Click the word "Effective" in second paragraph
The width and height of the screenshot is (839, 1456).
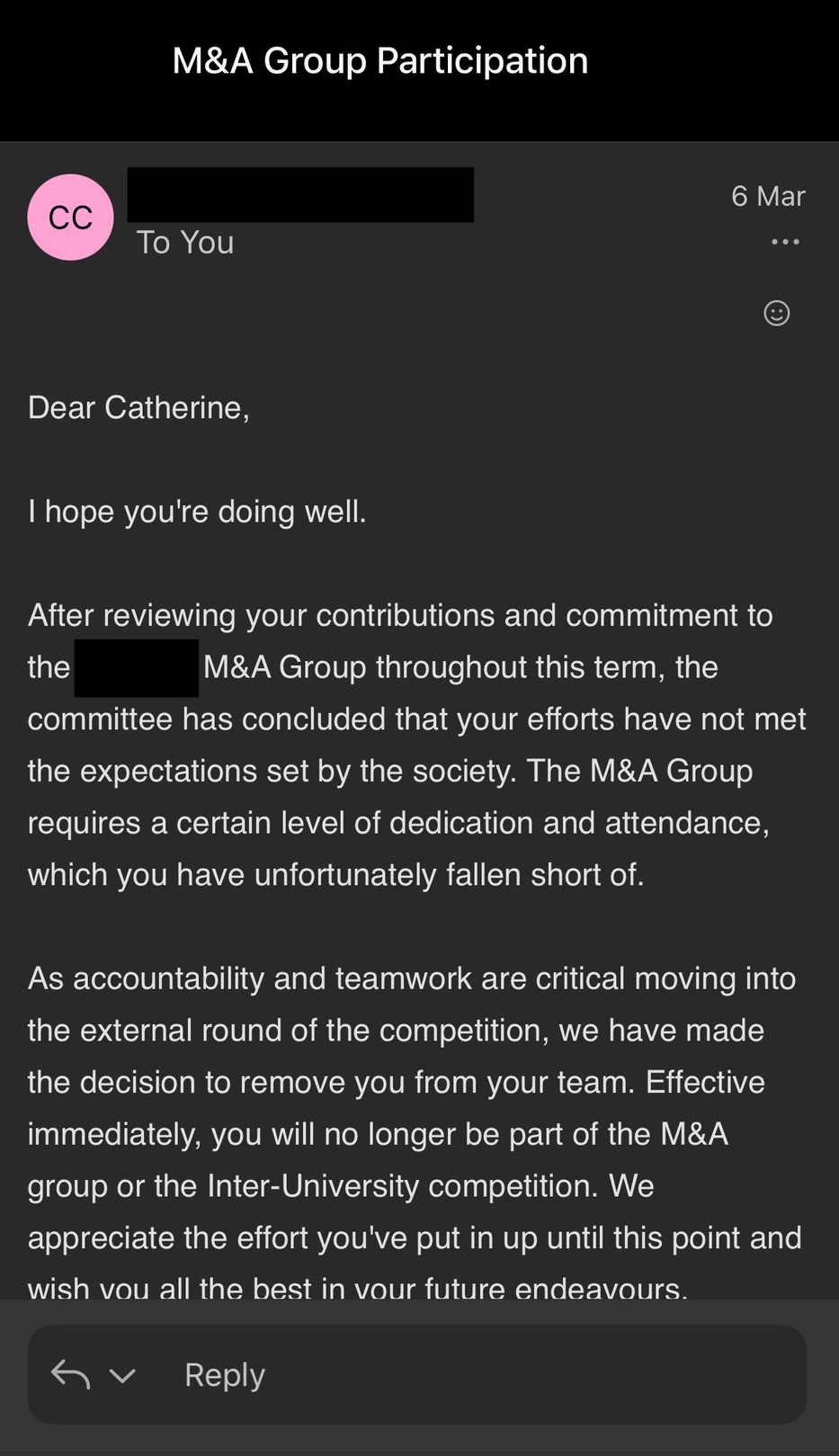705,1082
